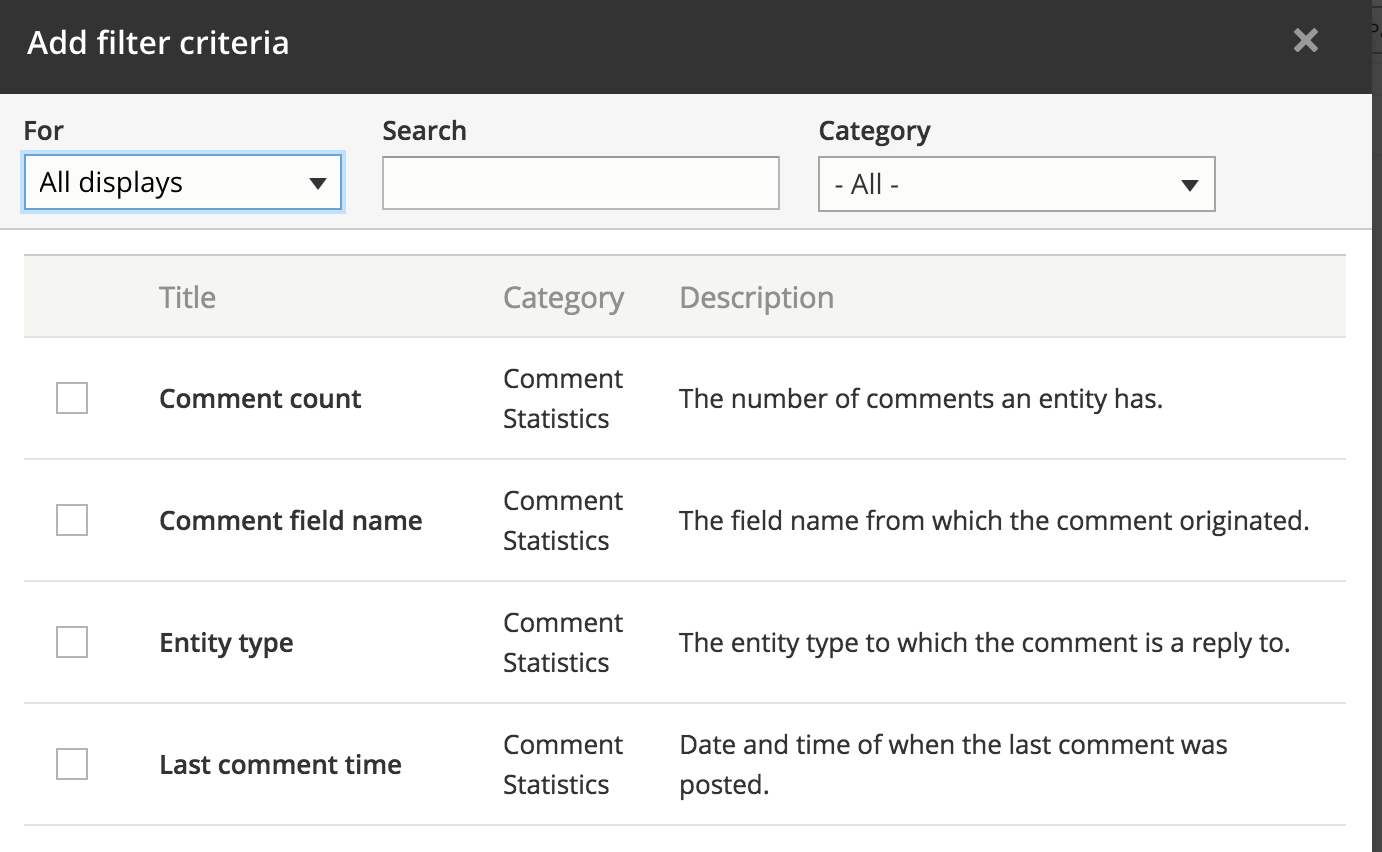Tick the Entity type checkbox
This screenshot has width=1382, height=852.
point(72,642)
